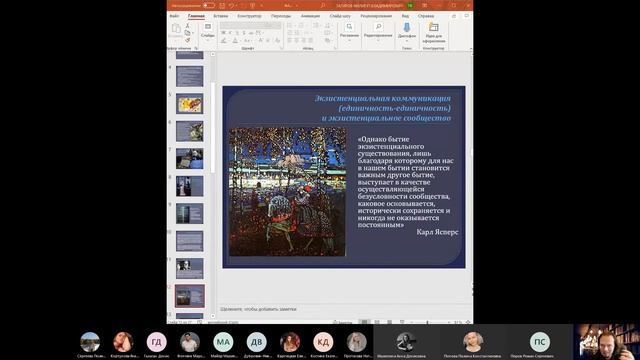Open the Переходы ribbon tab

click(281, 16)
